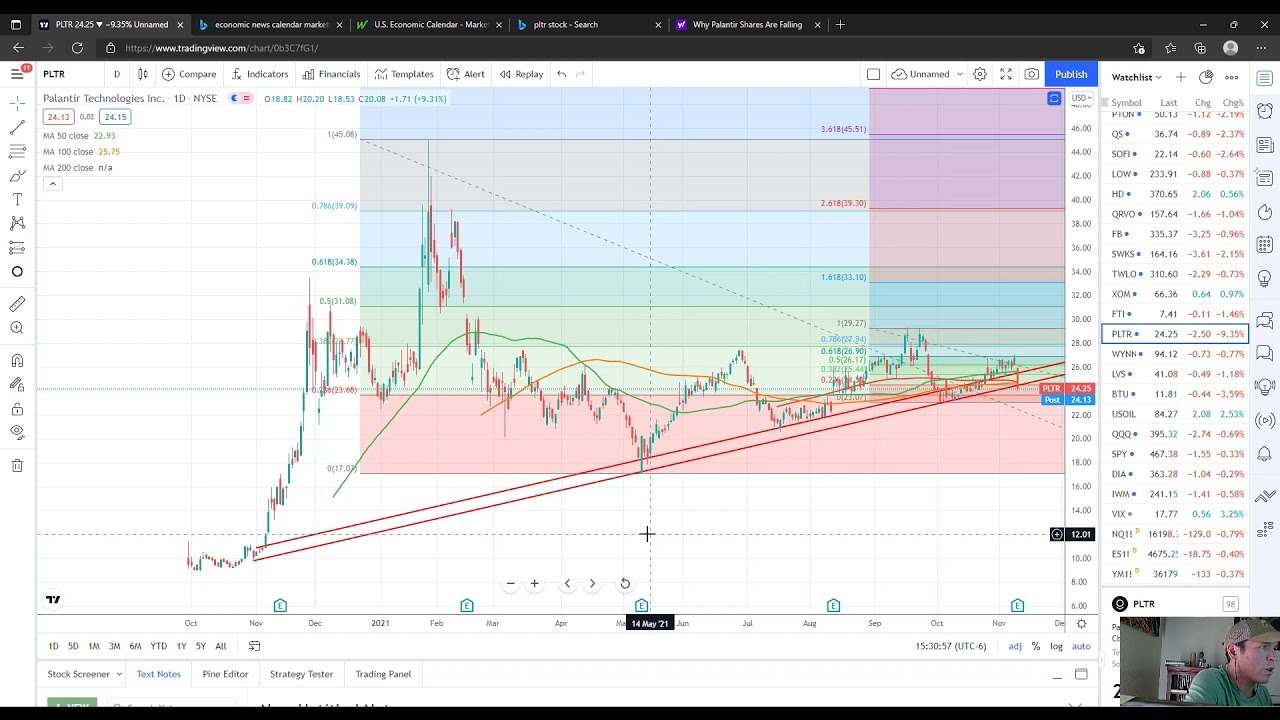Viewport: 1280px width, 720px height.
Task: Open the Stock Screener dropdown tab
Action: [84, 674]
